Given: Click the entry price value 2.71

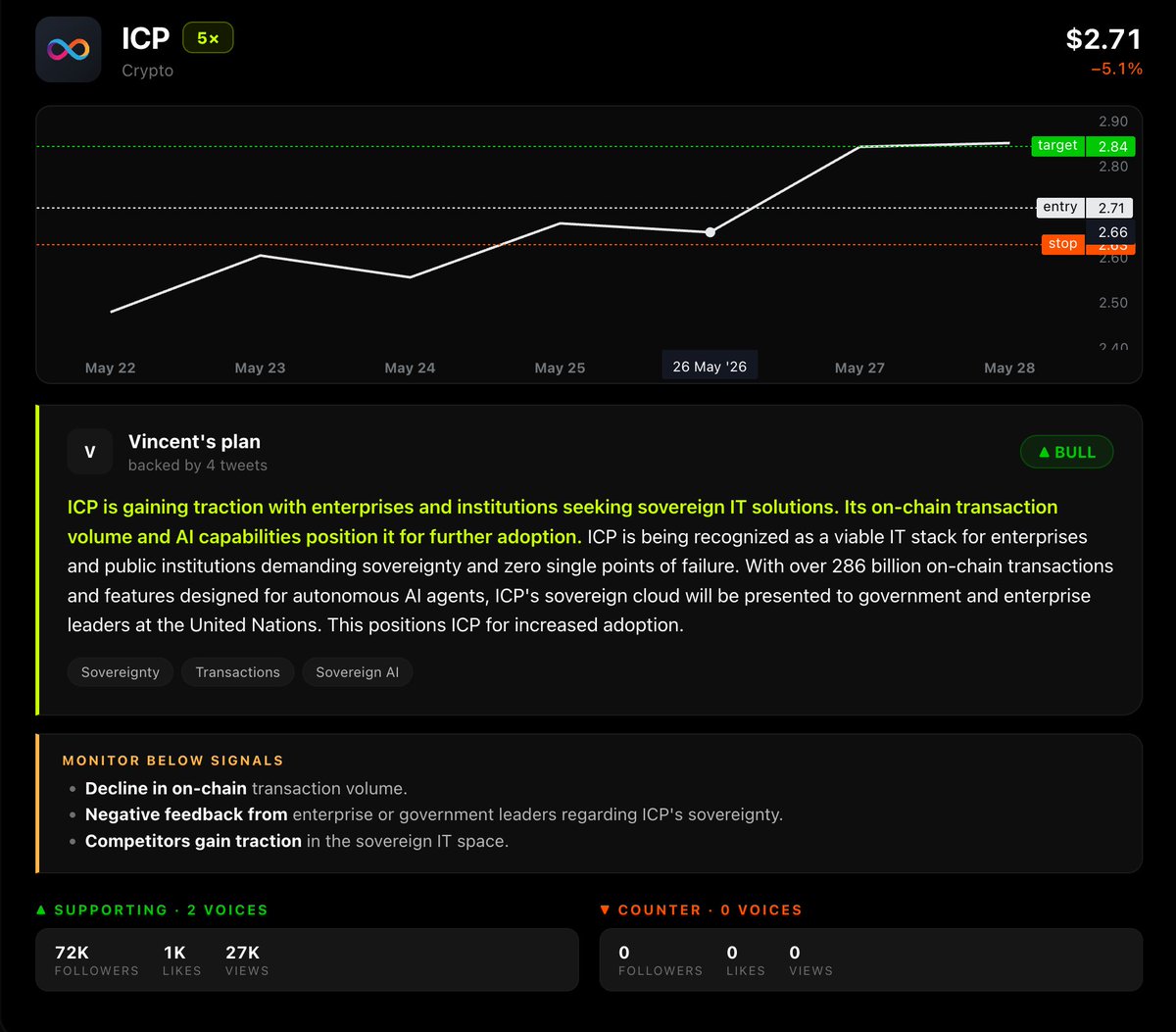Looking at the screenshot, I should point(1111,208).
